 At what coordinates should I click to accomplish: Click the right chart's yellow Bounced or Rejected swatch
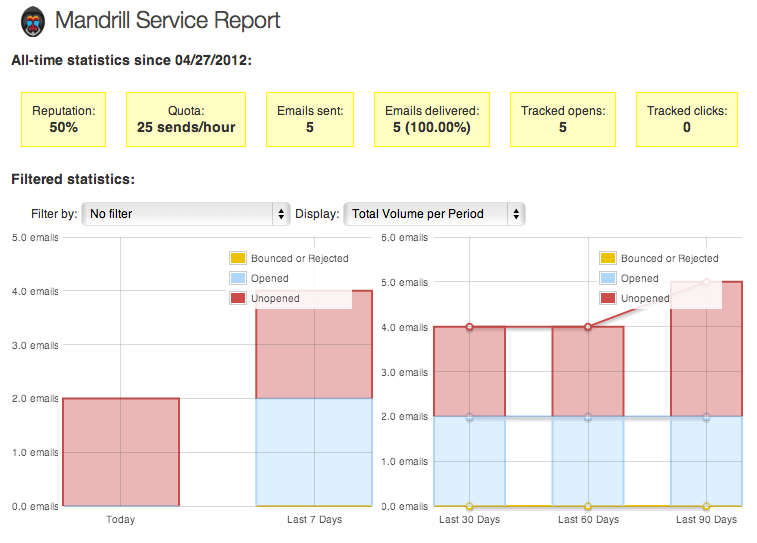608,258
